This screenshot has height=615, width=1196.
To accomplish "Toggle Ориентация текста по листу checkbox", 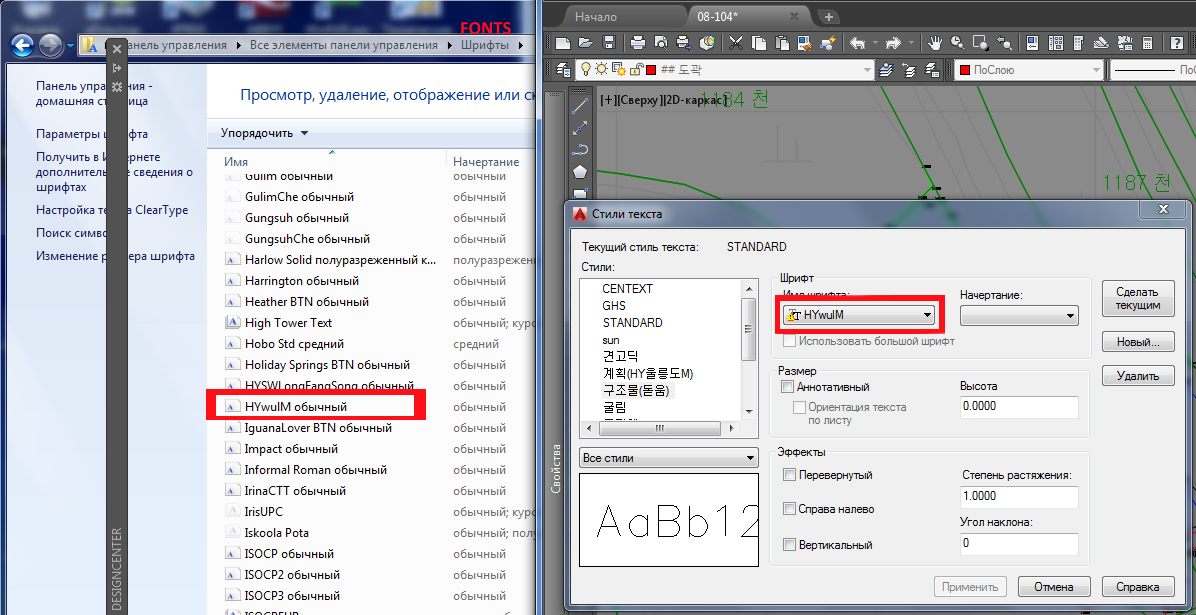I will [799, 407].
